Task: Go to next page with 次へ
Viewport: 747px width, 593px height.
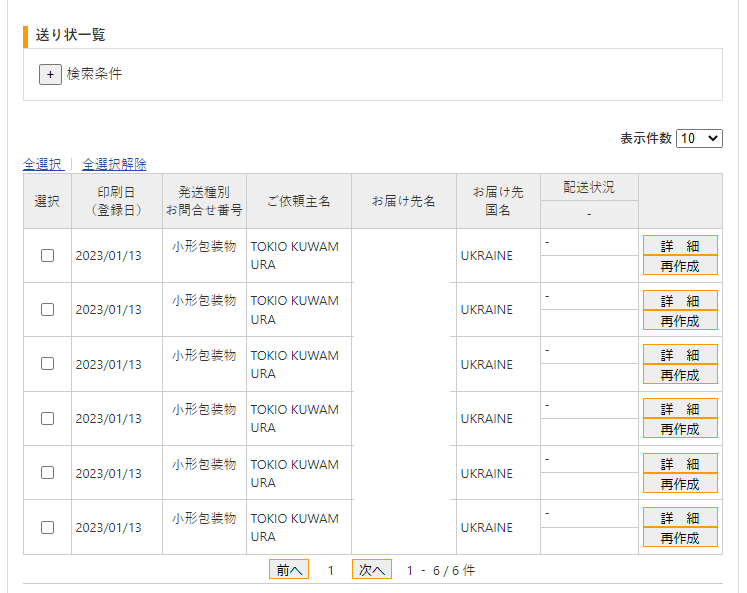Action: click(x=371, y=570)
